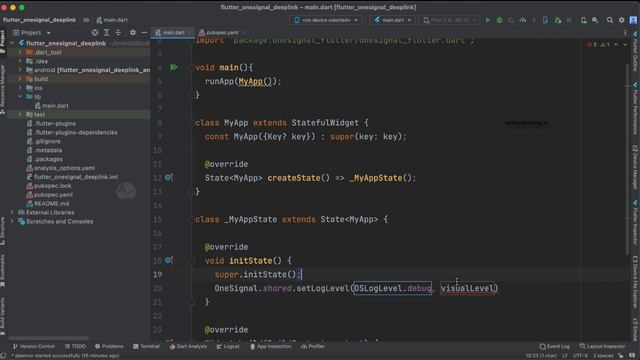Open the App Inspection tool tab
The width and height of the screenshot is (640, 360).
point(271,346)
